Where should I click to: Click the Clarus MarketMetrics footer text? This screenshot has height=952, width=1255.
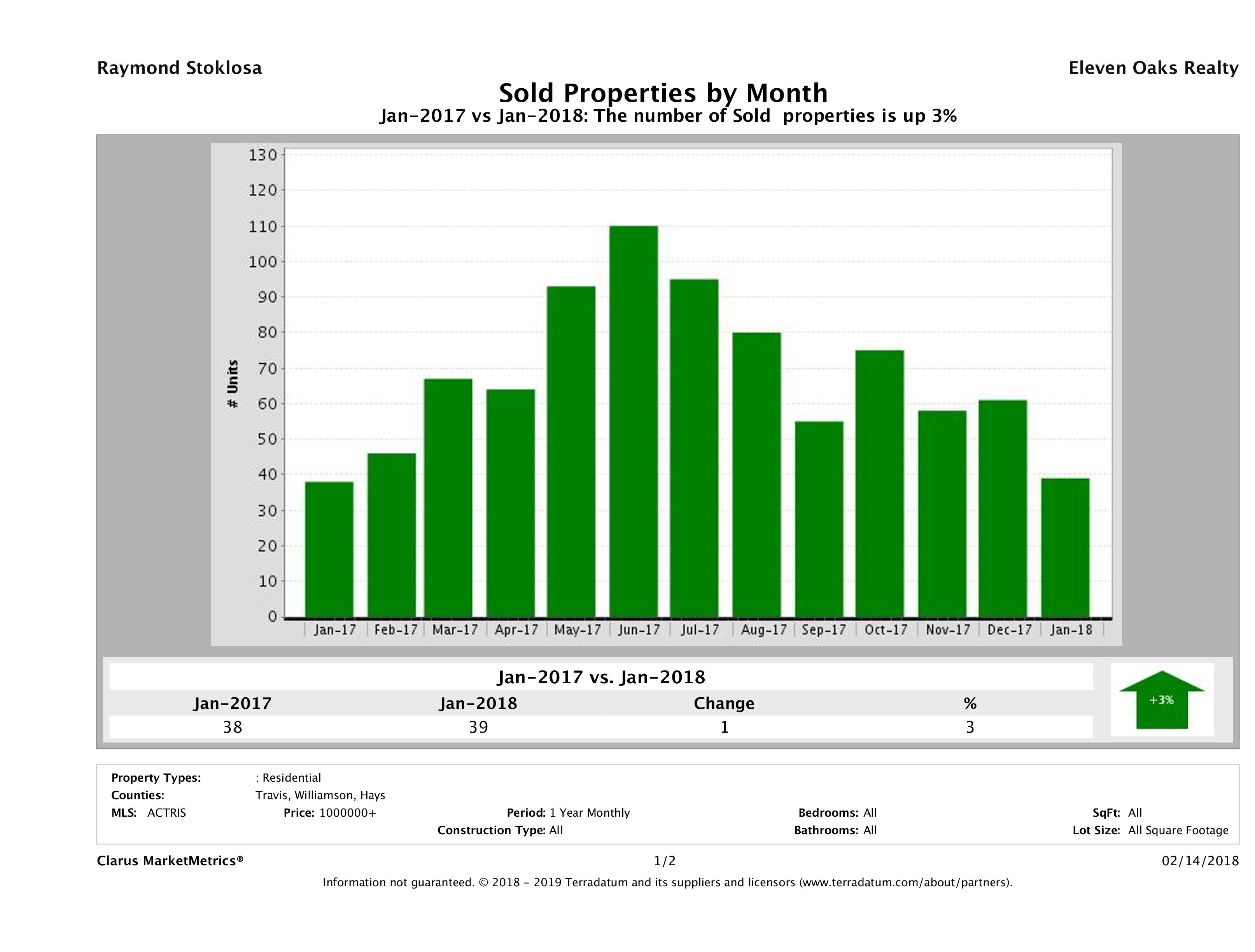click(x=170, y=861)
